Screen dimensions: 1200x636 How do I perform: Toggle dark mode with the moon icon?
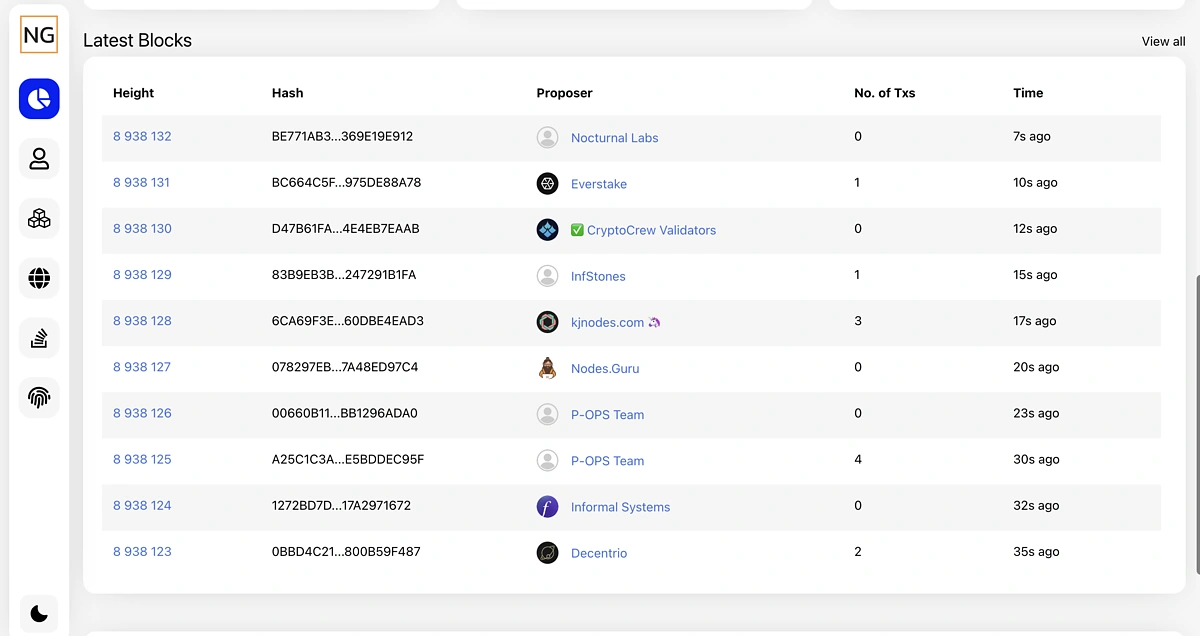point(38,613)
